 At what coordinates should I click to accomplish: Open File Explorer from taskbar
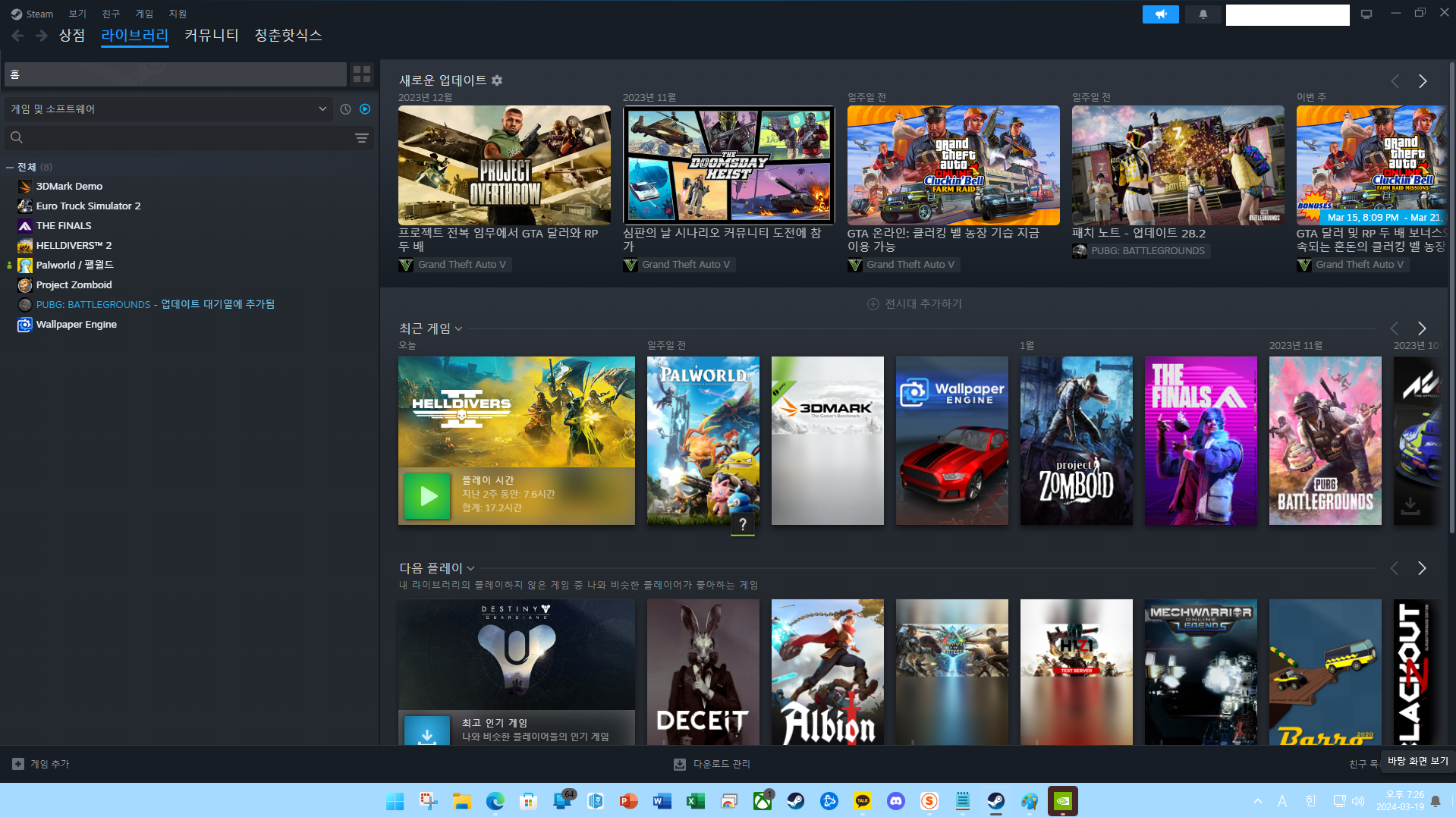tap(462, 801)
